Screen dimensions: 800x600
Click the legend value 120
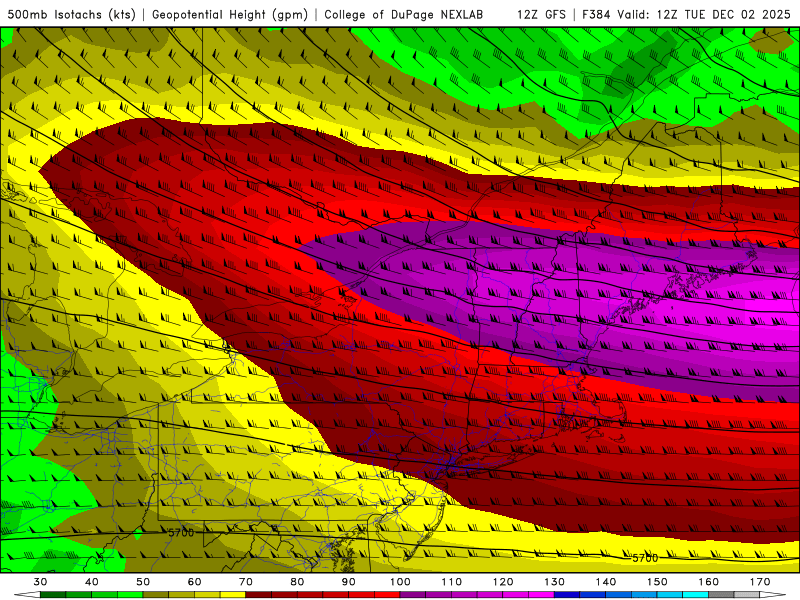tap(503, 582)
